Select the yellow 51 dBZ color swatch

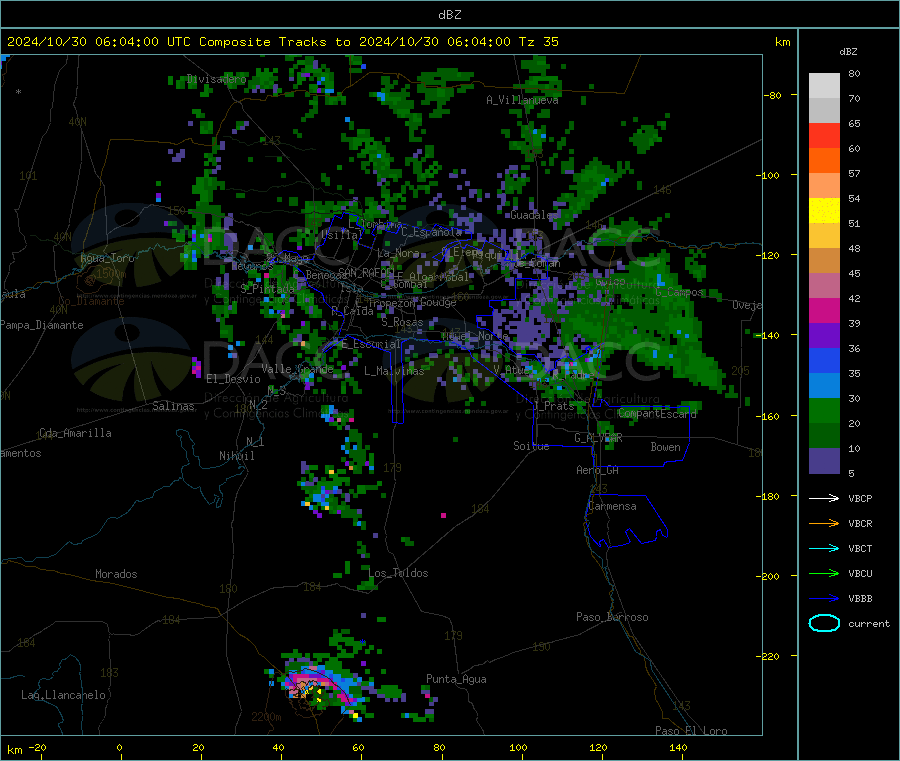pyautogui.click(x=824, y=211)
